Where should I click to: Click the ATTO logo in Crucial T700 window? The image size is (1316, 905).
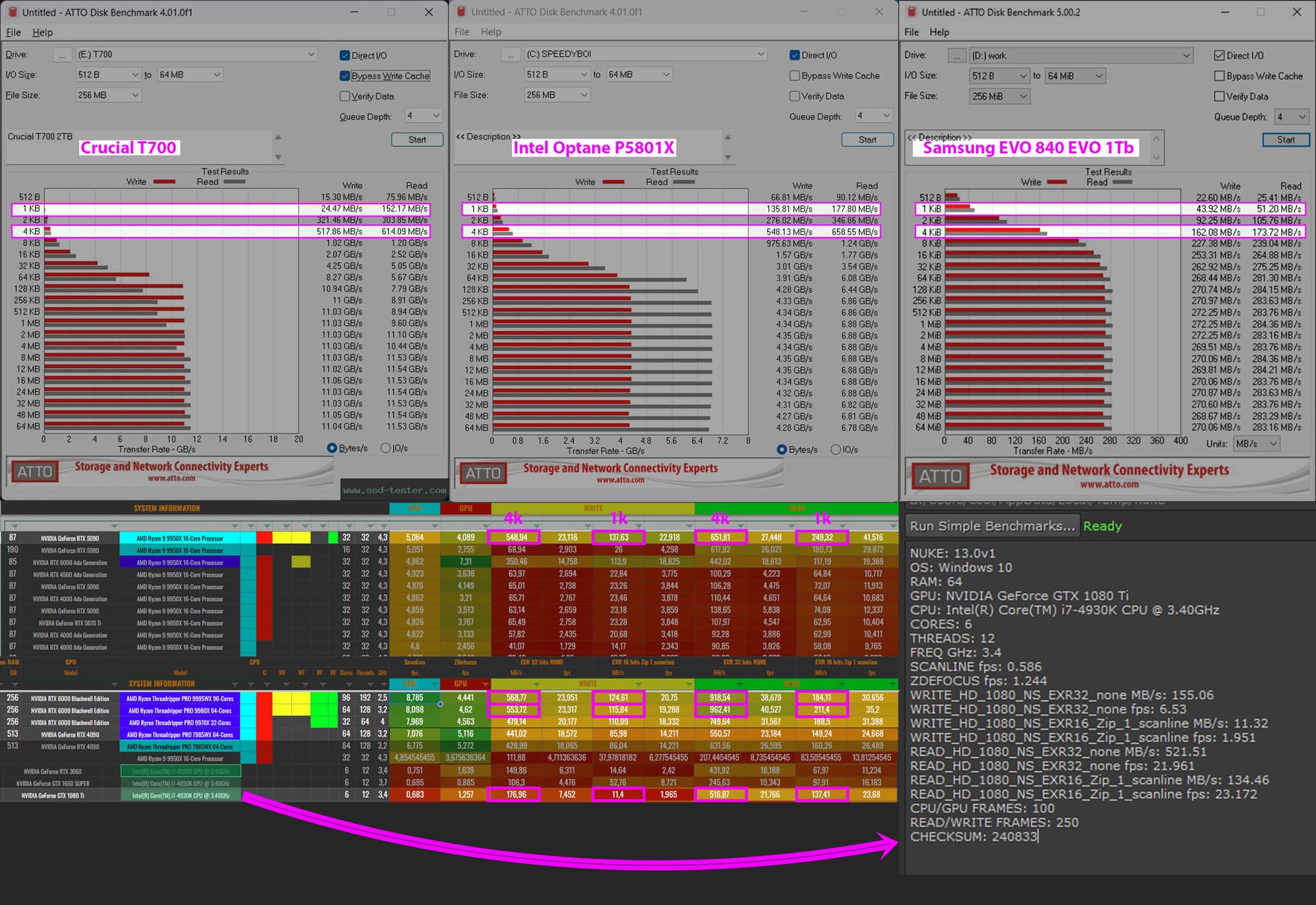point(35,472)
